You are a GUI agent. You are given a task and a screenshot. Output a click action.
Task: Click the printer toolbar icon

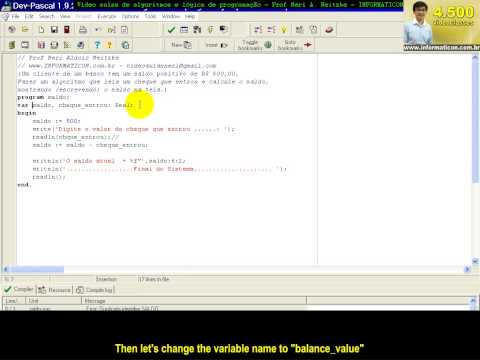[83, 29]
